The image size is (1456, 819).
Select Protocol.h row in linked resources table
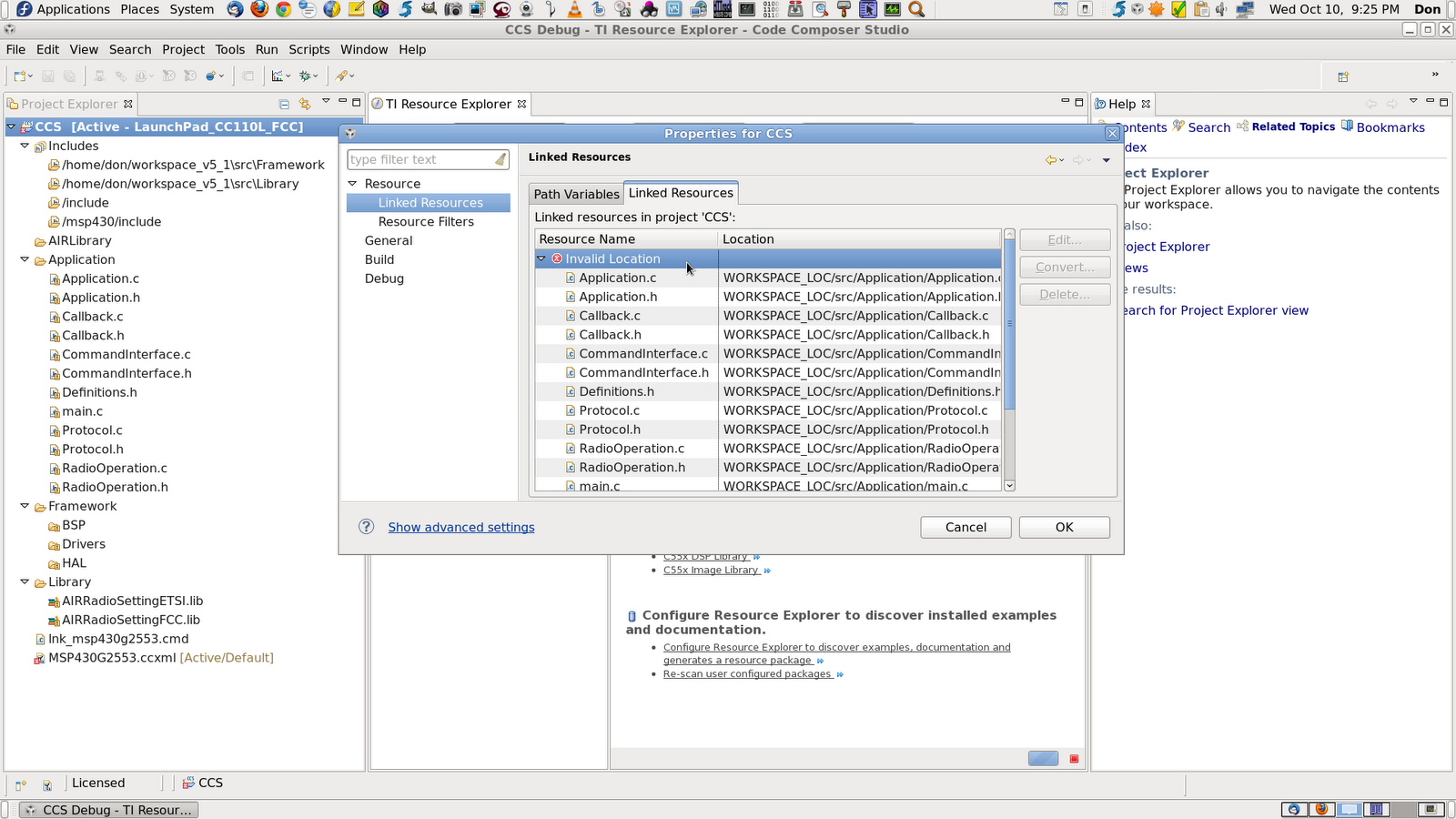tap(768, 430)
